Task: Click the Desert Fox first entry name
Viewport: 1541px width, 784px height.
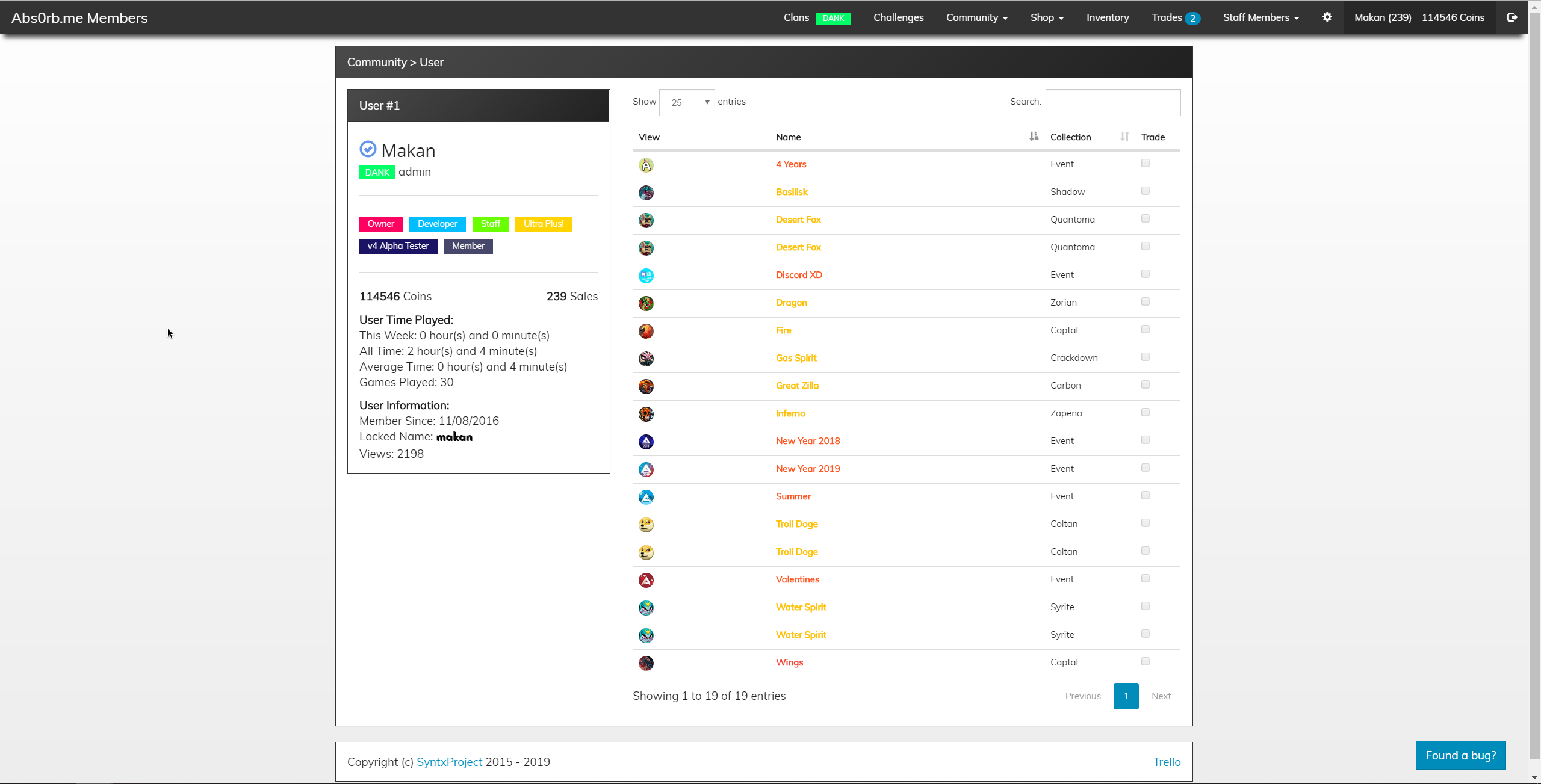Action: click(x=798, y=220)
